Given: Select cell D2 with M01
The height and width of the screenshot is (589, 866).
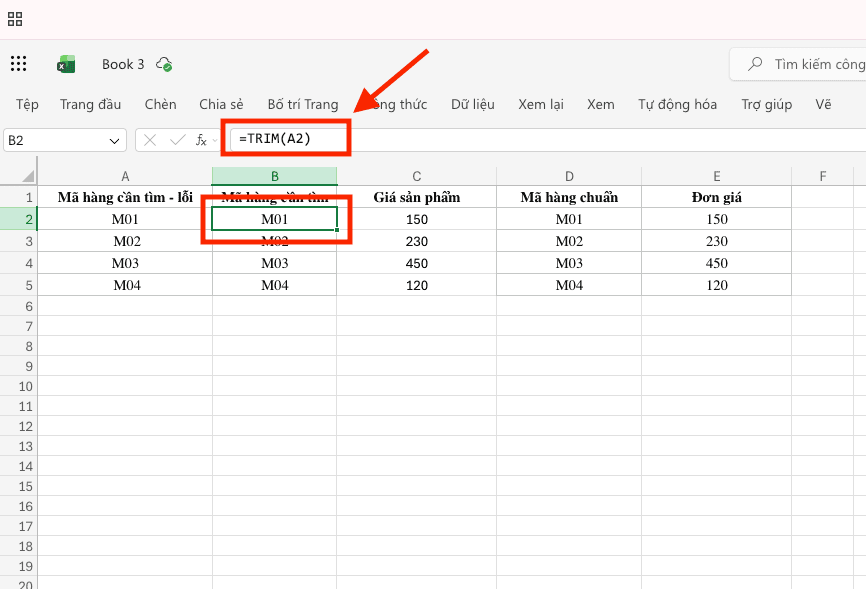Looking at the screenshot, I should (x=569, y=219).
